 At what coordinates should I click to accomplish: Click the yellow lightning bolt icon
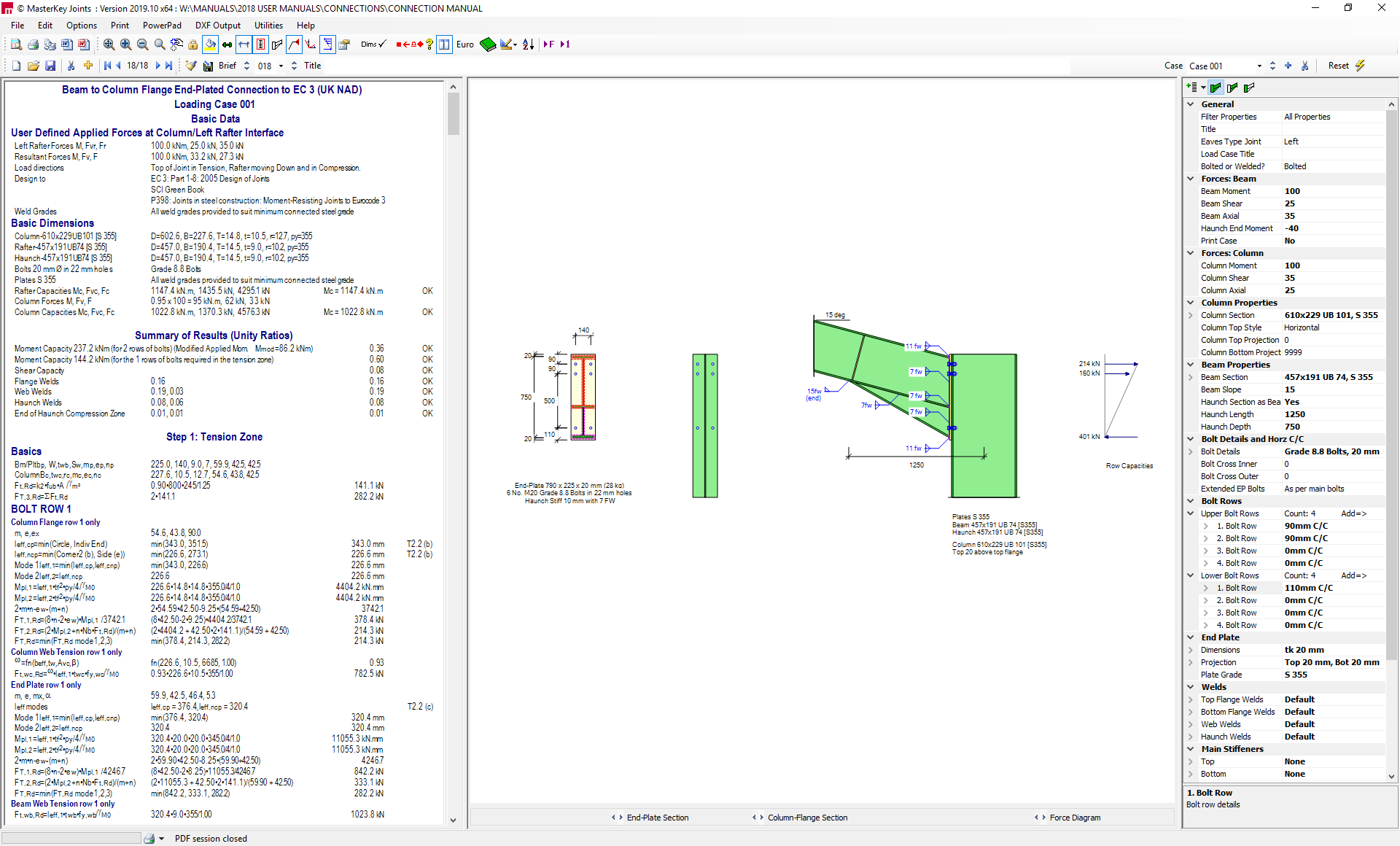pos(1360,66)
